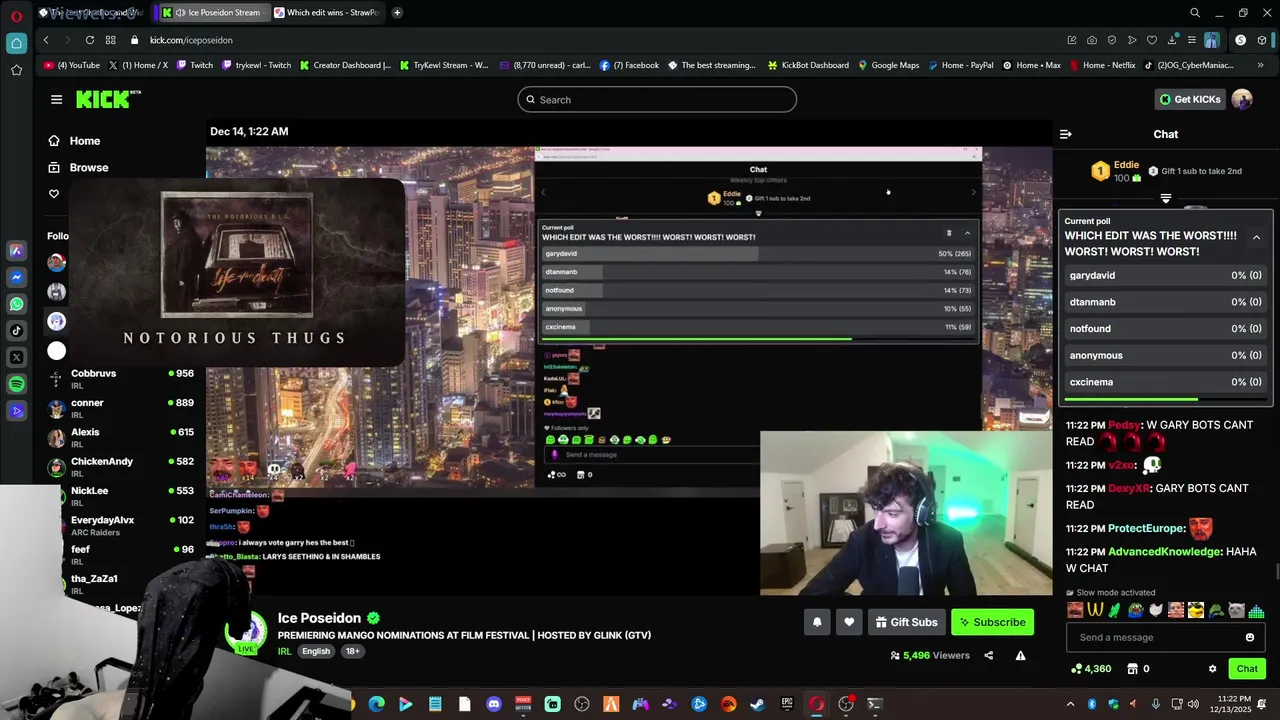Open Opera snapshot camera icon
Image resolution: width=1280 pixels, height=720 pixels.
point(1092,40)
